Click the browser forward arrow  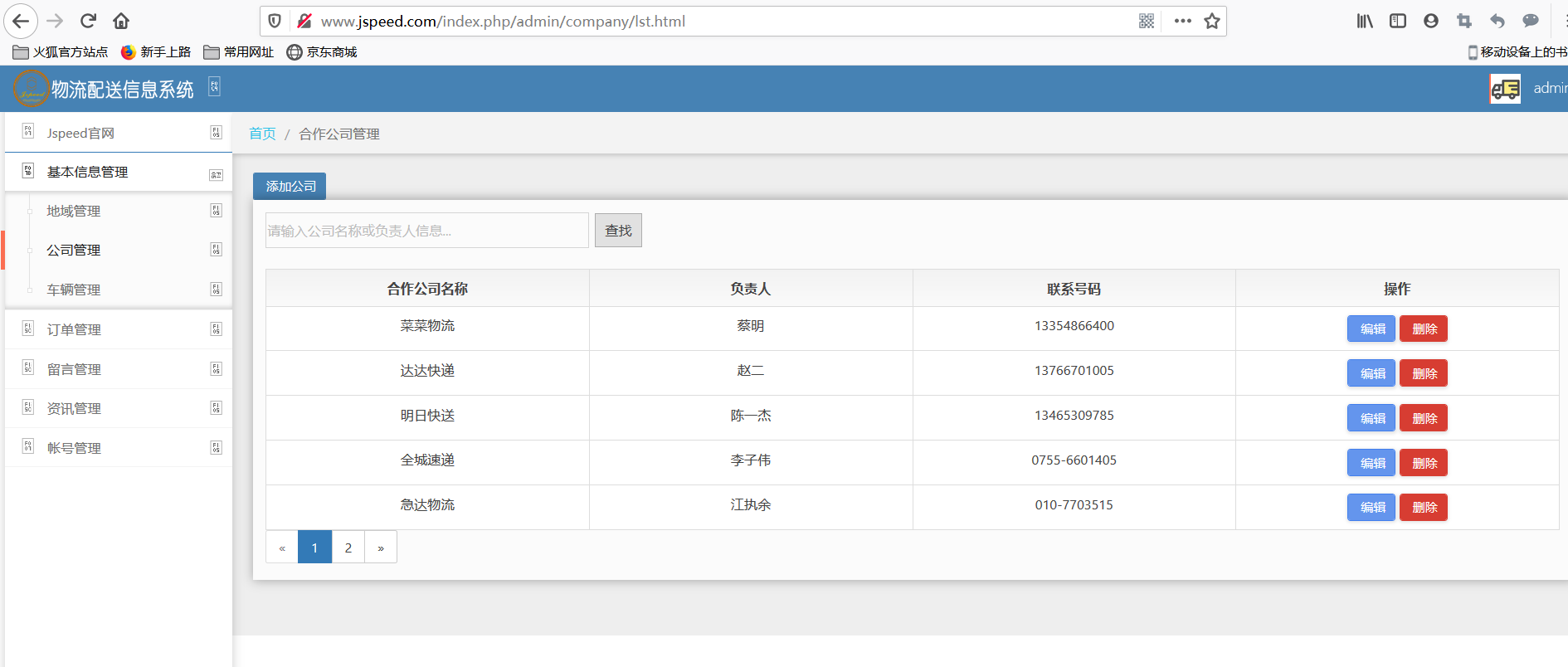click(x=55, y=21)
